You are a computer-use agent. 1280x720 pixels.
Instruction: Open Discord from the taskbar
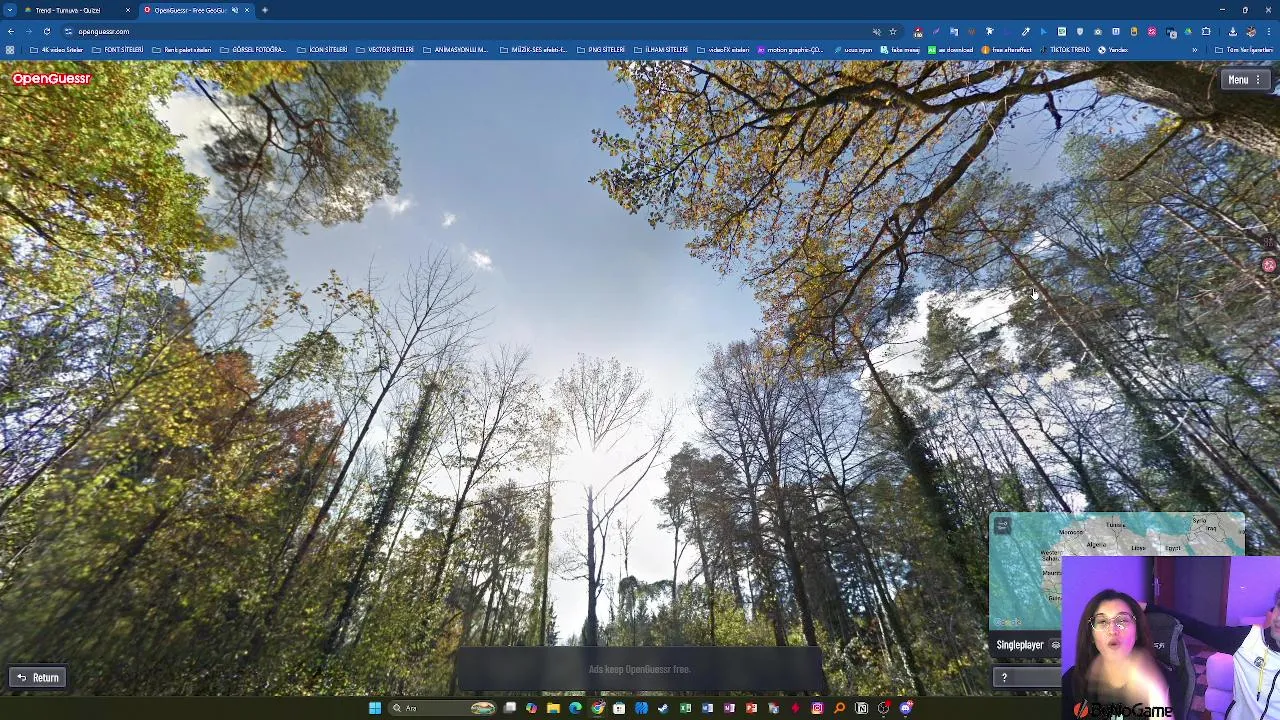coord(905,708)
